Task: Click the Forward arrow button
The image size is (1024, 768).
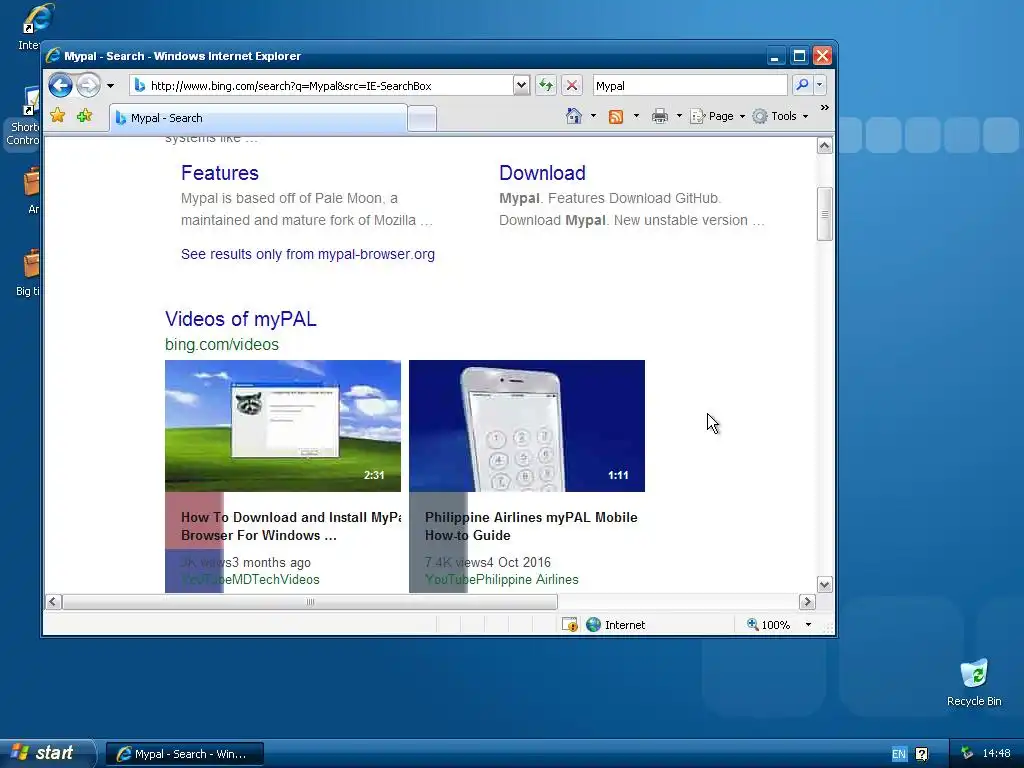Action: 88,85
